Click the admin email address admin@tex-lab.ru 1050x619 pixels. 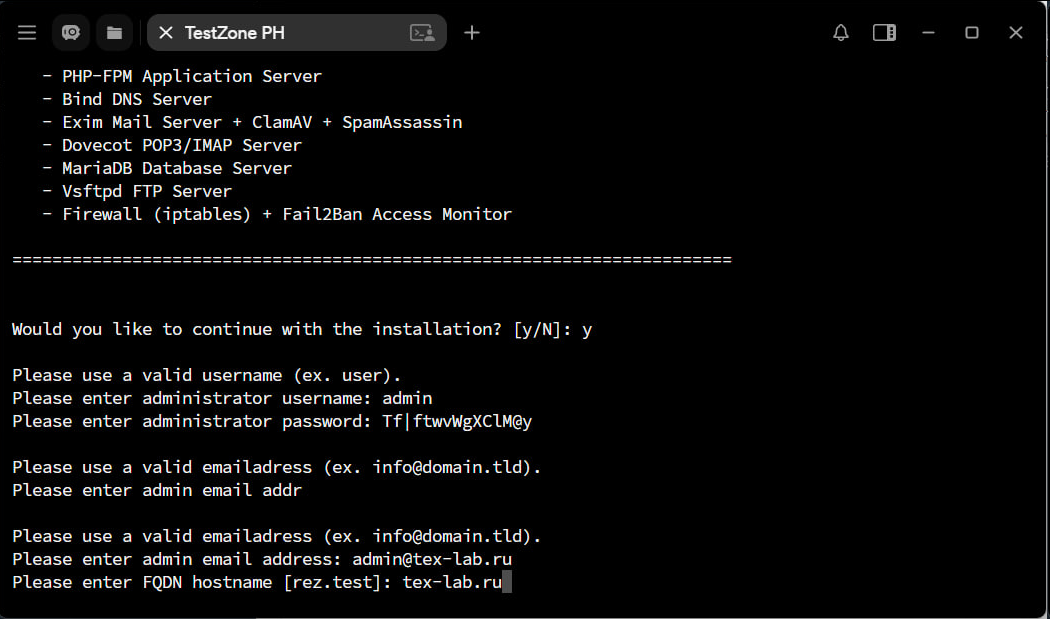pyautogui.click(x=432, y=559)
